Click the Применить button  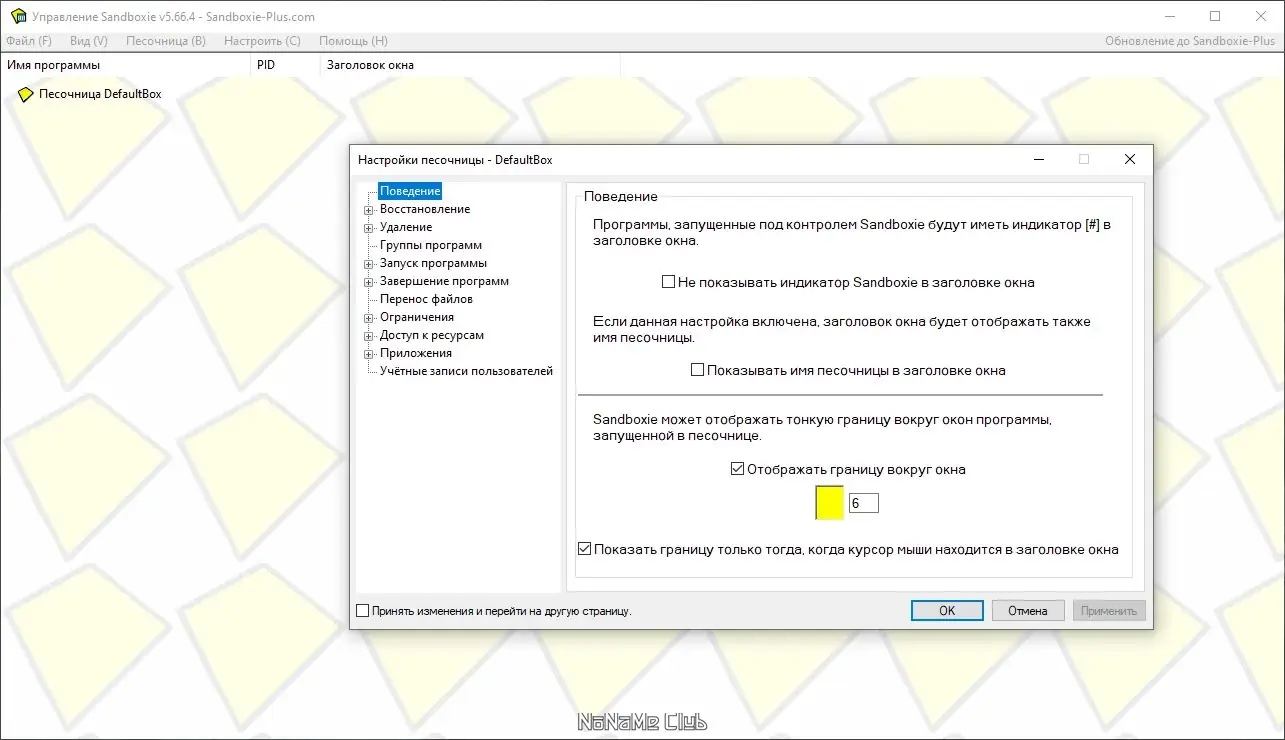1109,611
